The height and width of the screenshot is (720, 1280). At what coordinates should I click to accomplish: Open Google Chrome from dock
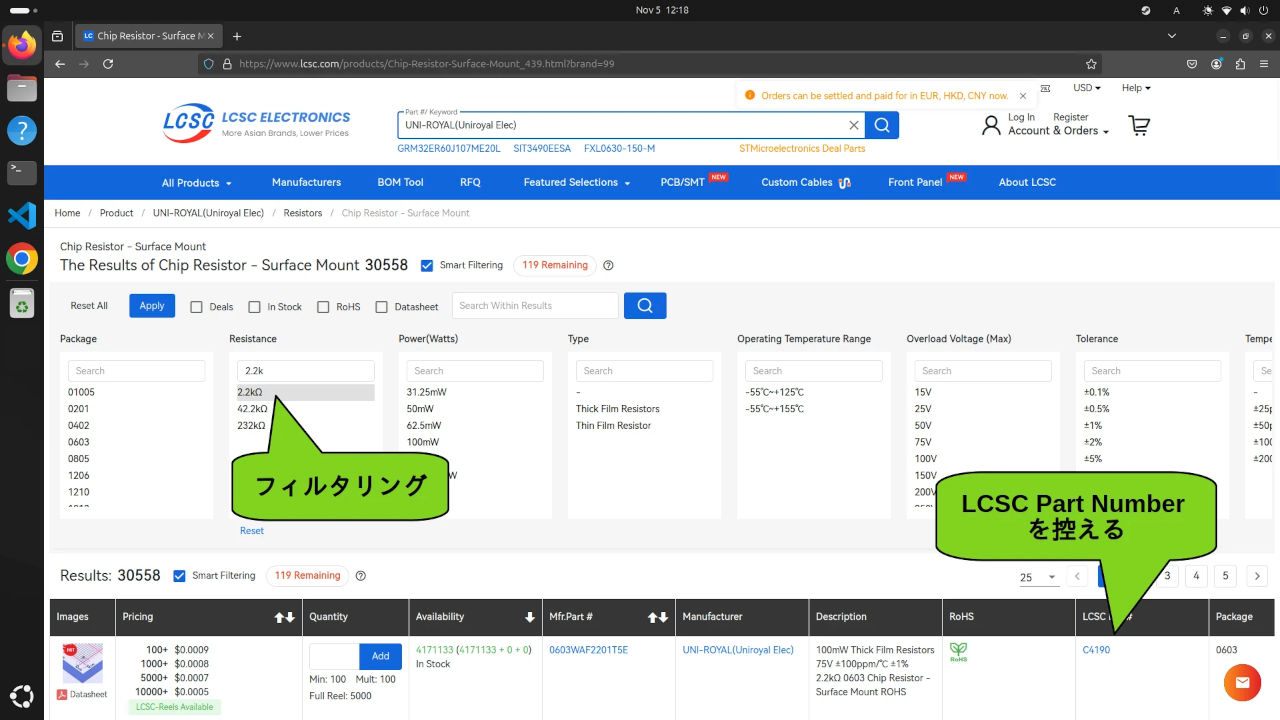(x=22, y=259)
